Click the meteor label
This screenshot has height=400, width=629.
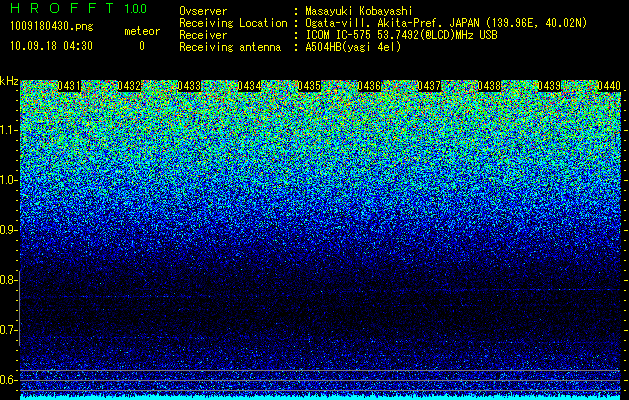[x=142, y=31]
